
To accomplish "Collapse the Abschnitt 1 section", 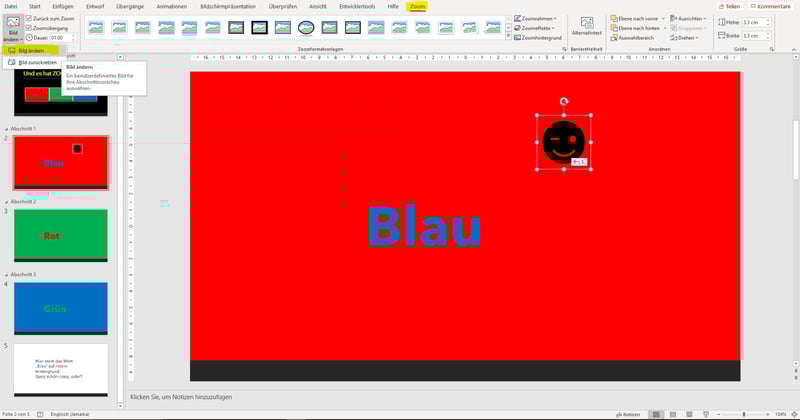I will coord(7,129).
